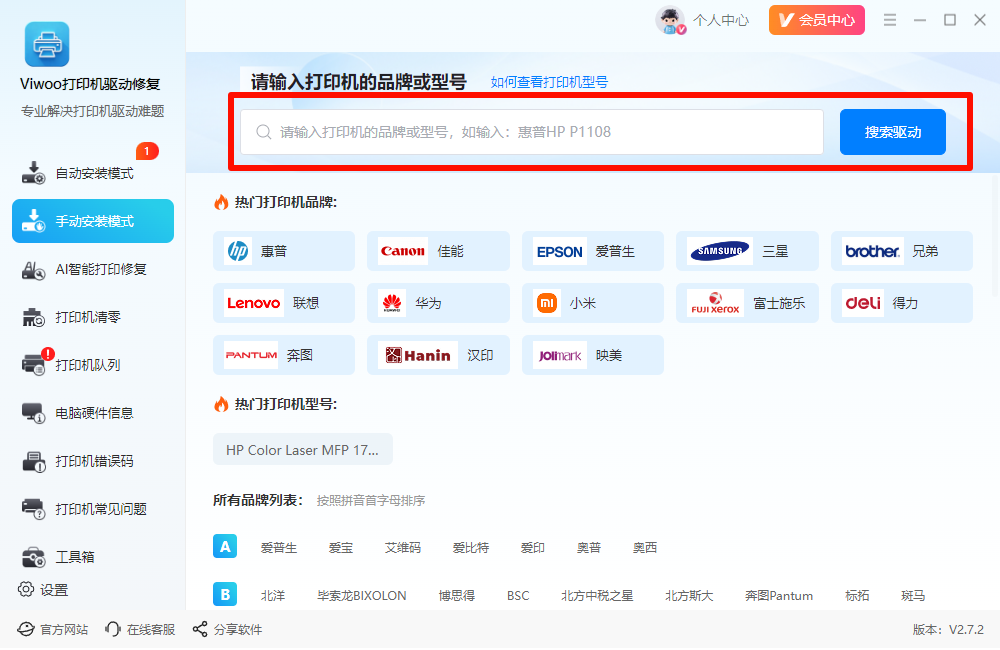Click 北方斯大 brand

(689, 595)
